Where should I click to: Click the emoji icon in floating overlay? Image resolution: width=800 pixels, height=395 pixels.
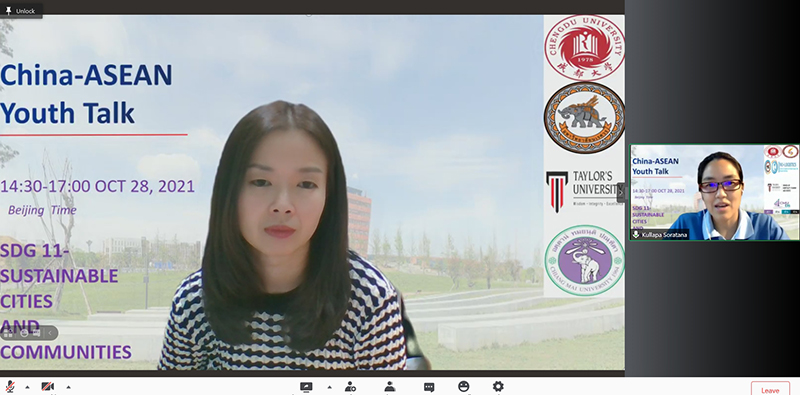pyautogui.click(x=23, y=333)
